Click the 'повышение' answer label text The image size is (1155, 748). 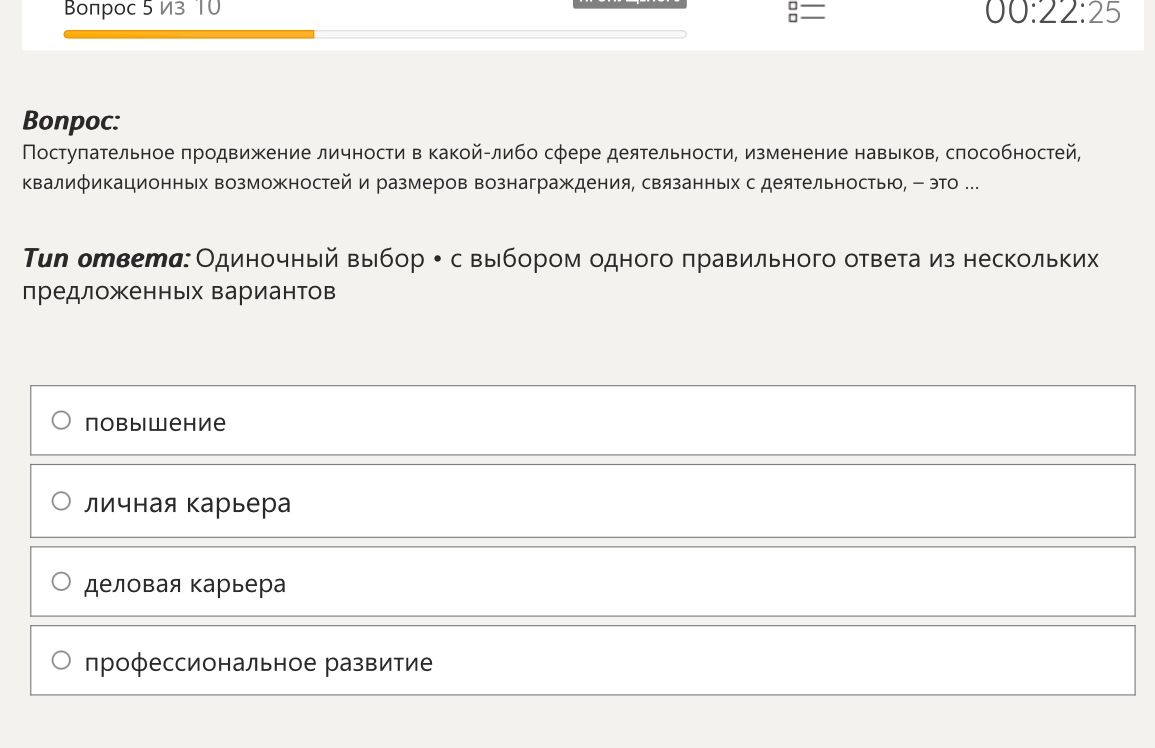coord(155,422)
